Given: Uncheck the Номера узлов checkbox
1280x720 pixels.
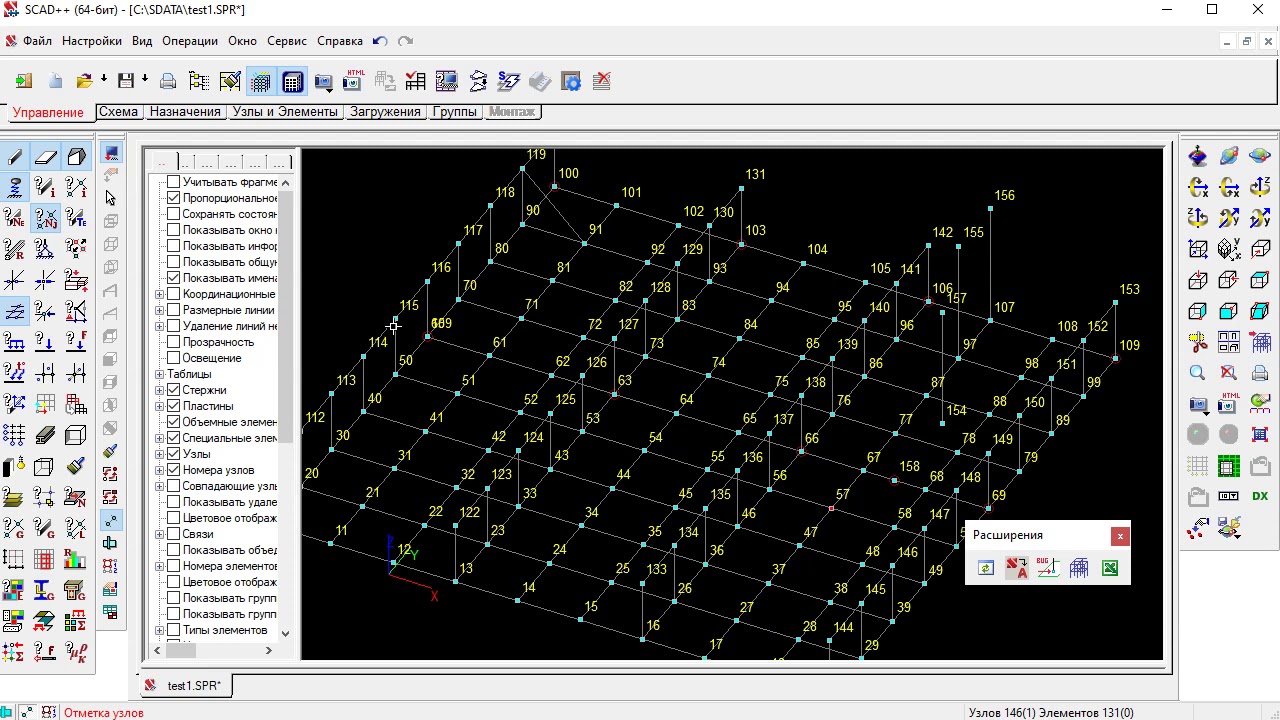Looking at the screenshot, I should click(x=174, y=470).
